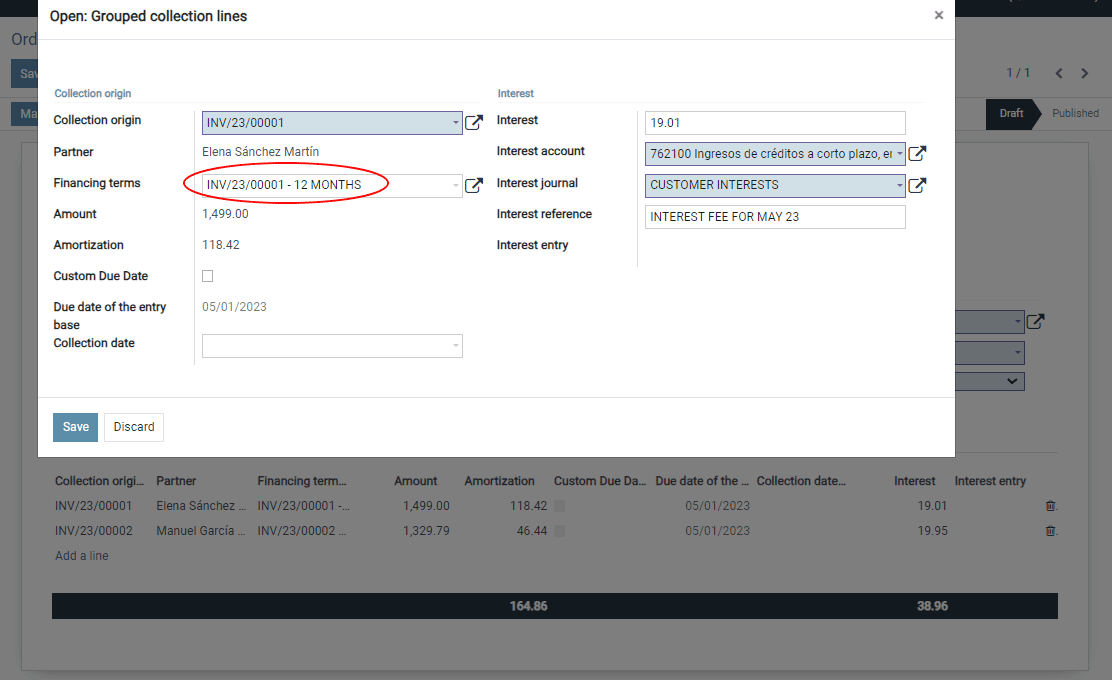The width and height of the screenshot is (1112, 680).
Task: Check Custom Due Date on the INV/23/00002 row
Action: [x=560, y=531]
